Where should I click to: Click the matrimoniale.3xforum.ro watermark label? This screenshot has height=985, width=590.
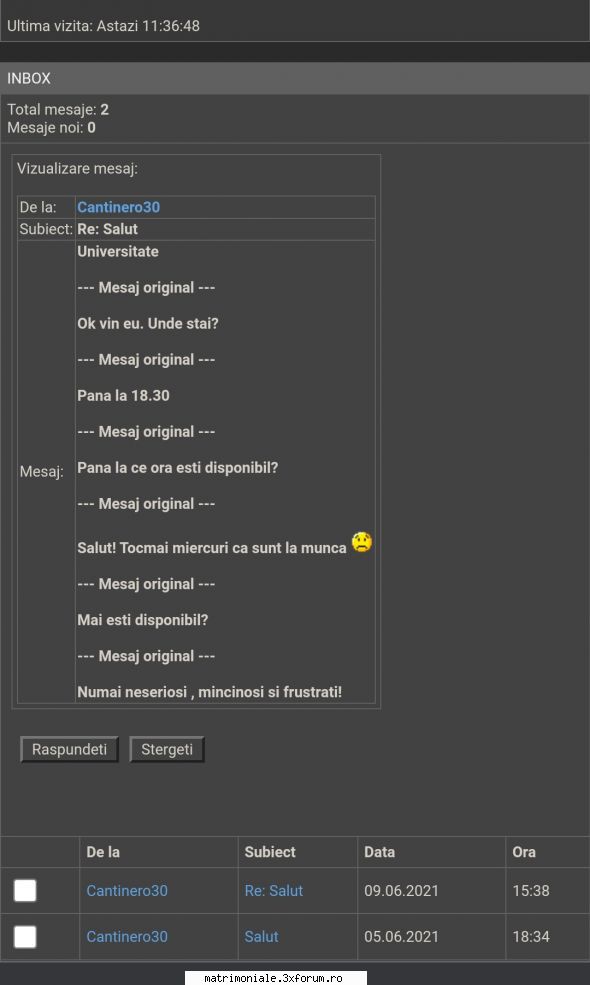[x=274, y=979]
